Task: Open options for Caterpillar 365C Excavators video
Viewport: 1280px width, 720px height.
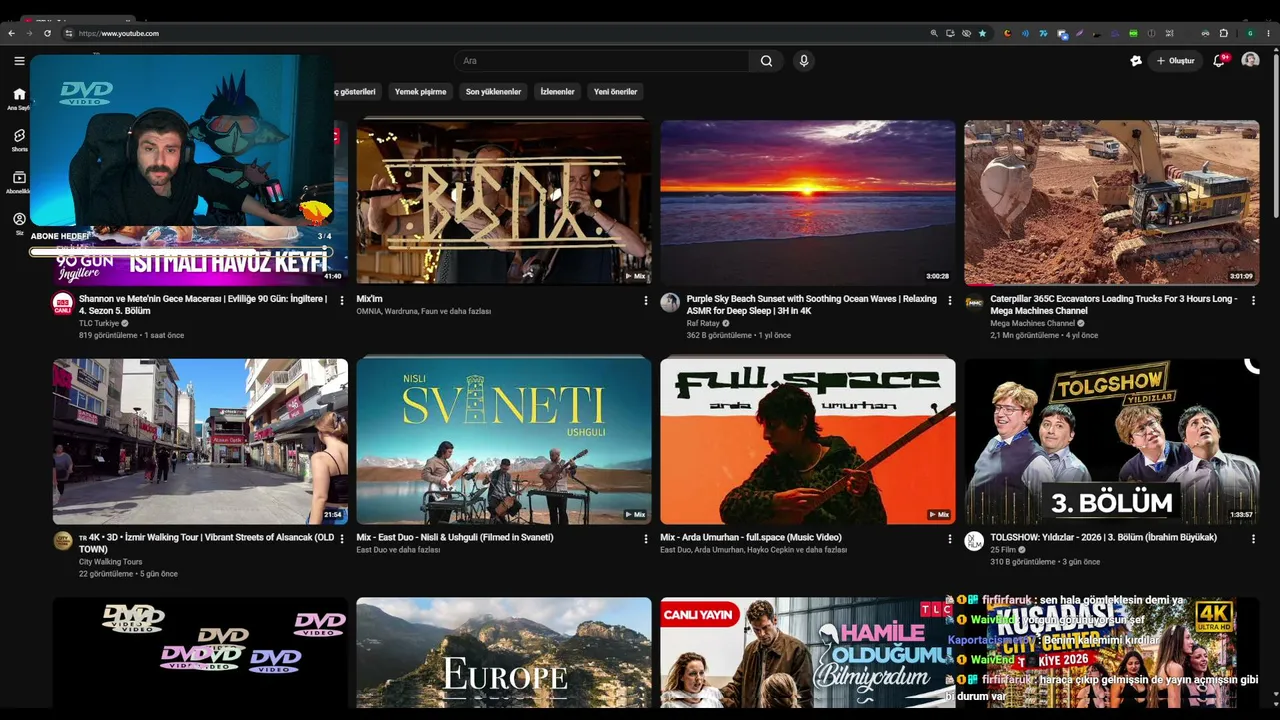Action: click(1254, 300)
